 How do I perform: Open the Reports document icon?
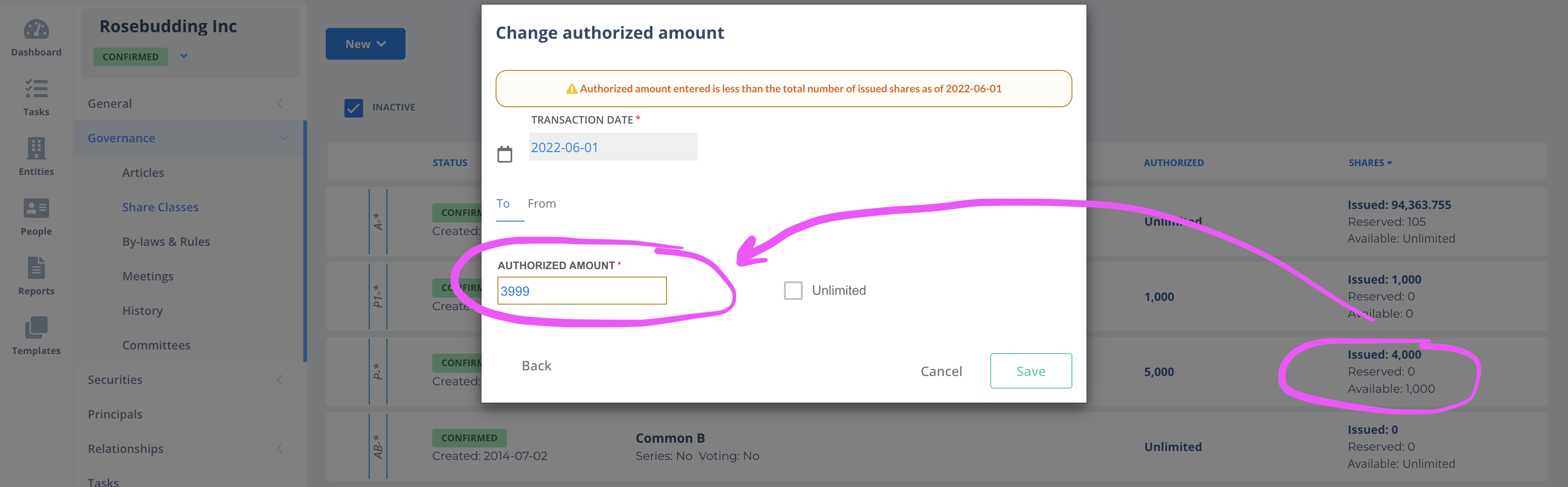point(36,268)
